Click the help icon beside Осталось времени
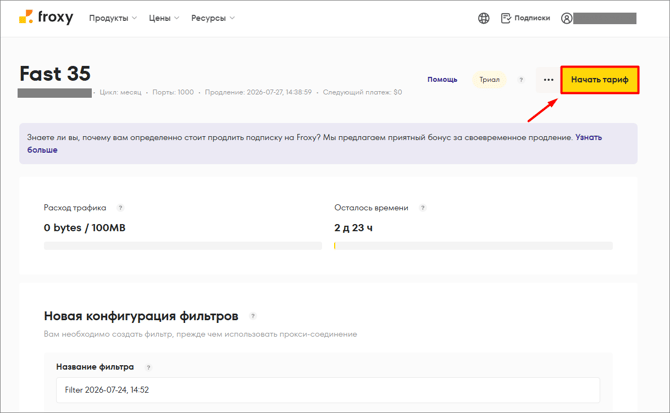Image resolution: width=670 pixels, height=413 pixels. [423, 208]
